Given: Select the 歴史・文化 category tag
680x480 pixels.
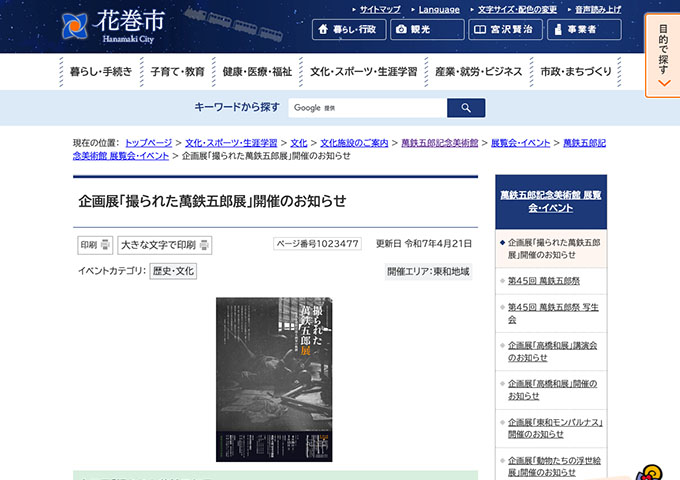Looking at the screenshot, I should 173,271.
